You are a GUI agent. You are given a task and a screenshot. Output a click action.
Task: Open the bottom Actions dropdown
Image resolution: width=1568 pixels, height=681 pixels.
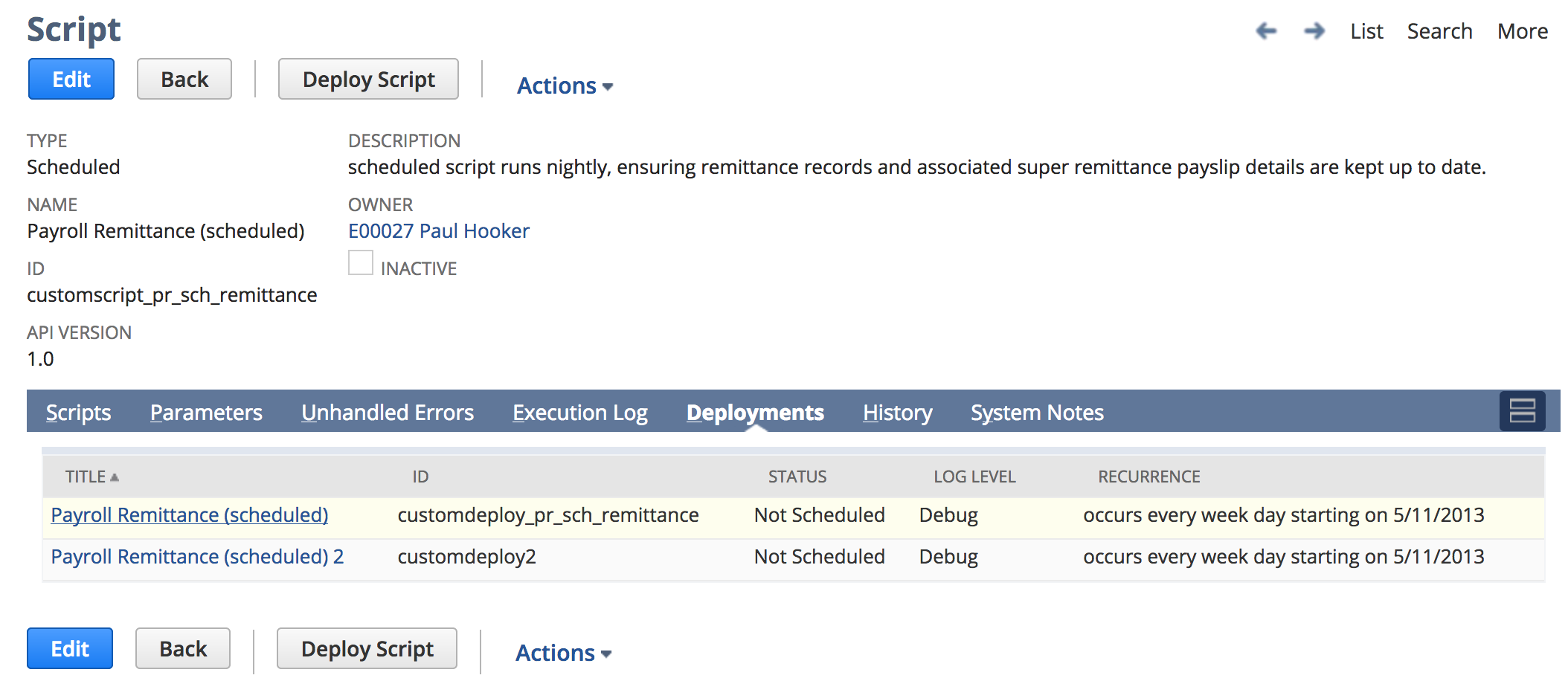coord(563,653)
